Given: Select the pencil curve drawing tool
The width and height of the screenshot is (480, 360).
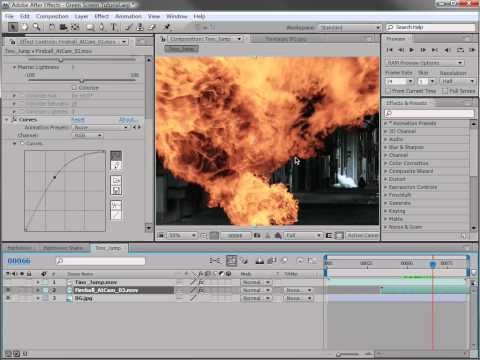Looking at the screenshot, I should [x=116, y=165].
